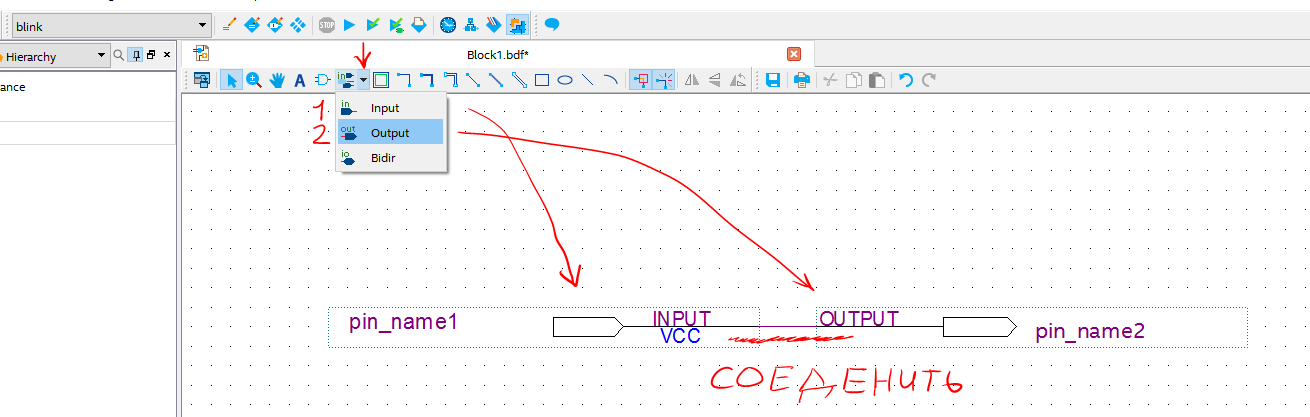Select the Orthogonal Bus tool
The height and width of the screenshot is (417, 1310).
427,80
